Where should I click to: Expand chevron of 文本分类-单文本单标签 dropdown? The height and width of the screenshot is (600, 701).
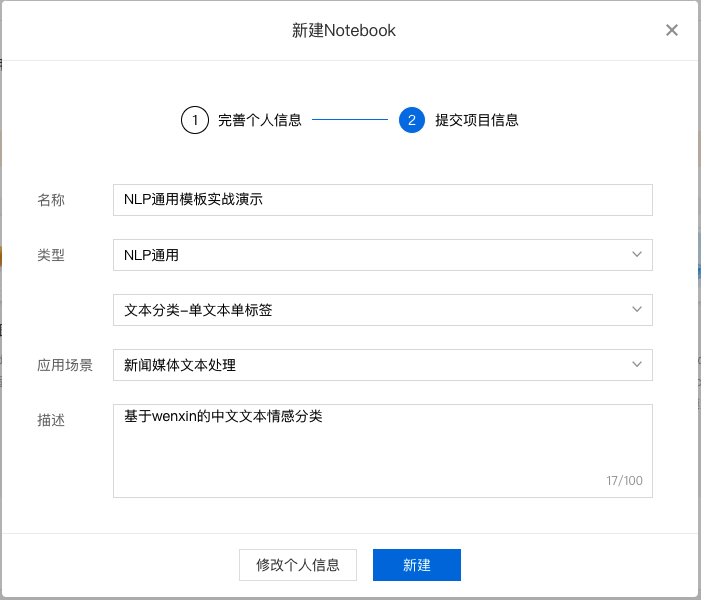[637, 309]
